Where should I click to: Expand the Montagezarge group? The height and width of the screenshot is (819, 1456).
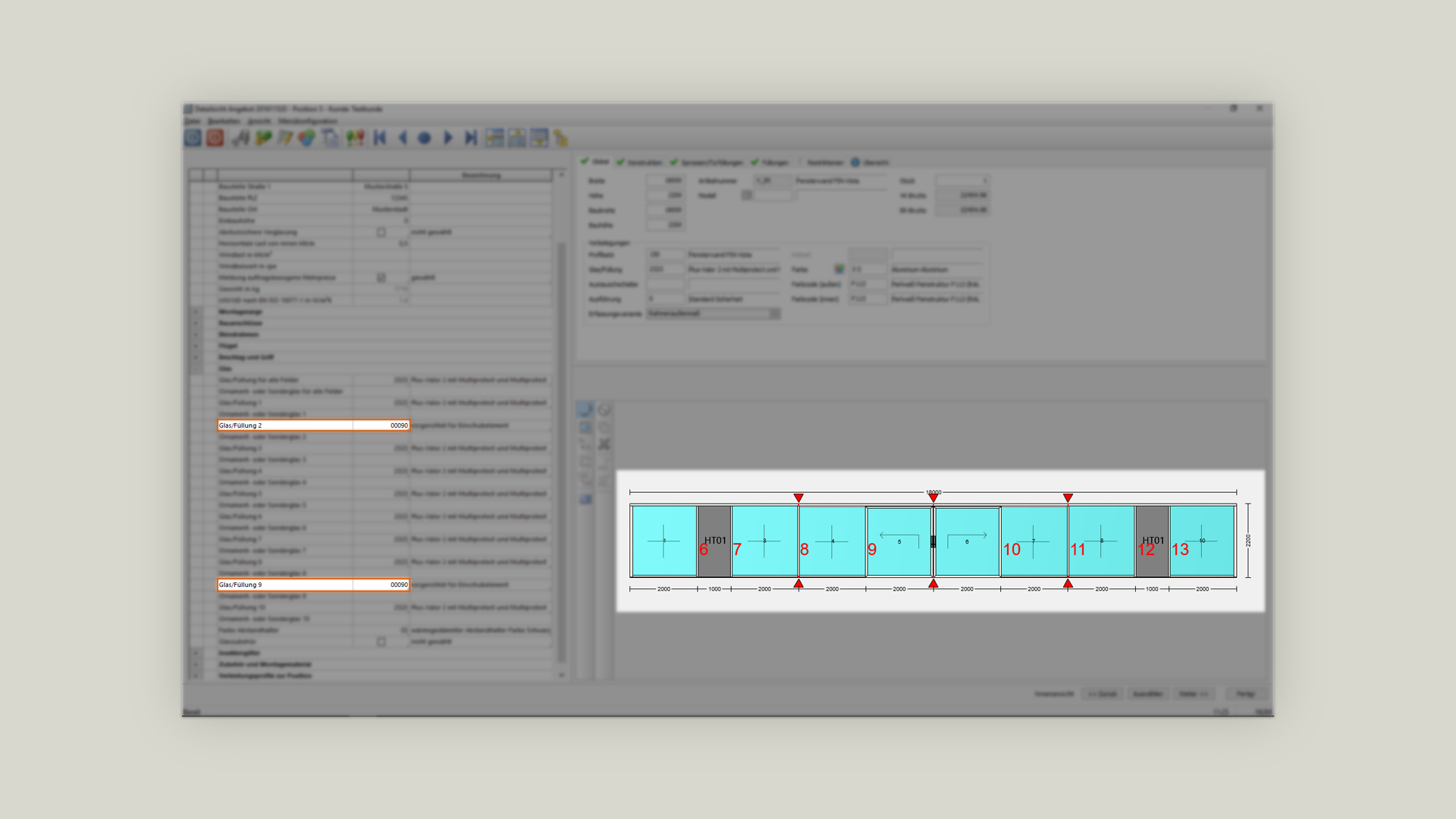tap(196, 312)
